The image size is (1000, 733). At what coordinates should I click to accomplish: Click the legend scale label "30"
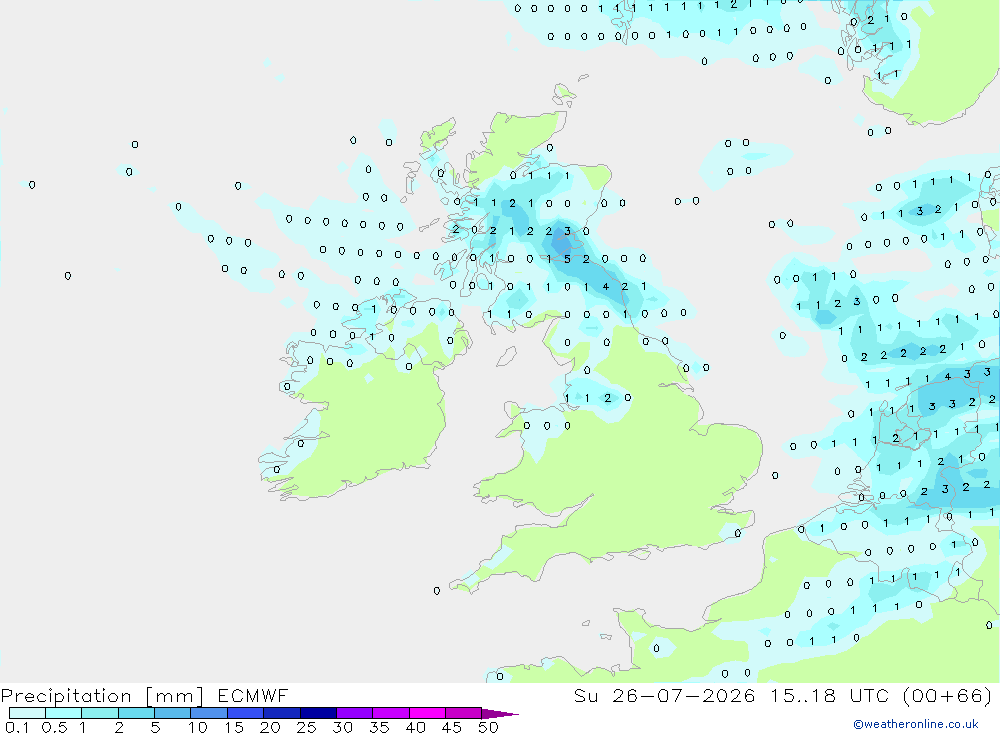pyautogui.click(x=342, y=727)
